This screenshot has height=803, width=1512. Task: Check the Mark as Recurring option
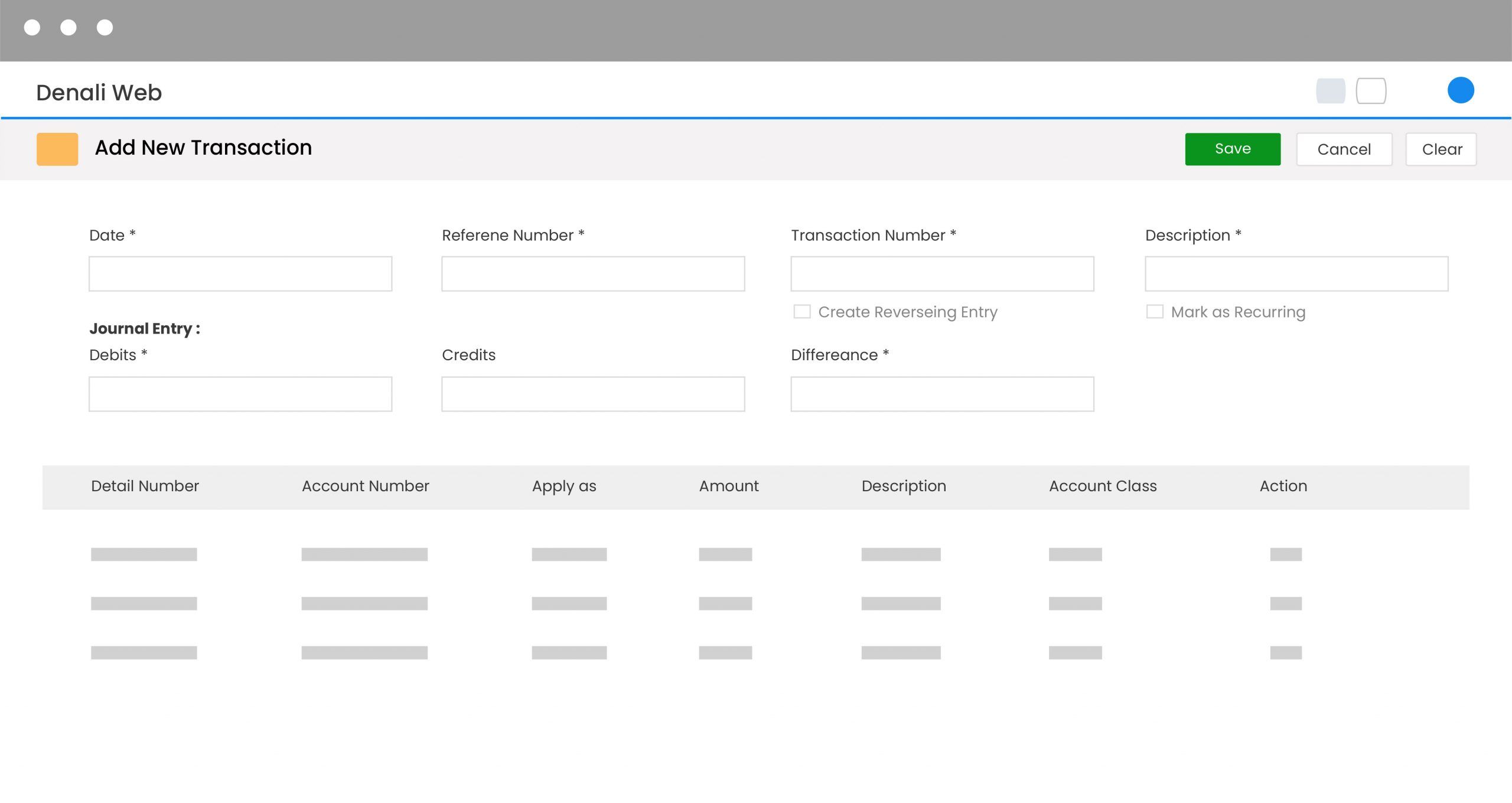[1155, 311]
